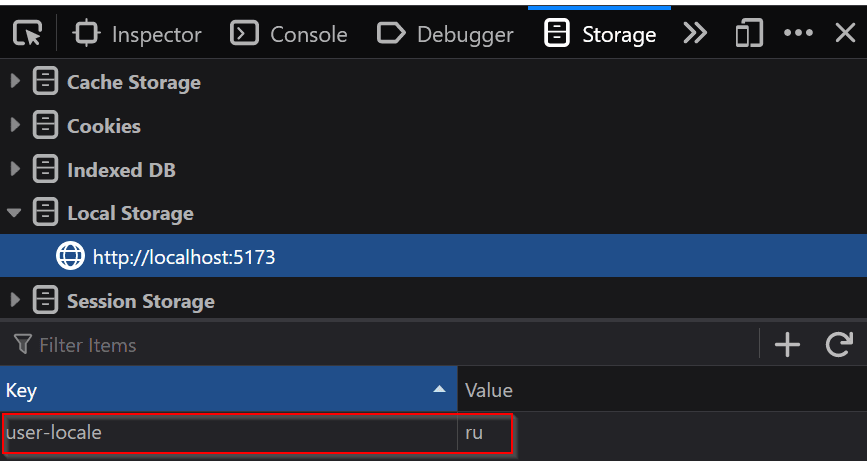This screenshot has height=461, width=867.
Task: Add a new storage item with plus icon
Action: pos(788,345)
